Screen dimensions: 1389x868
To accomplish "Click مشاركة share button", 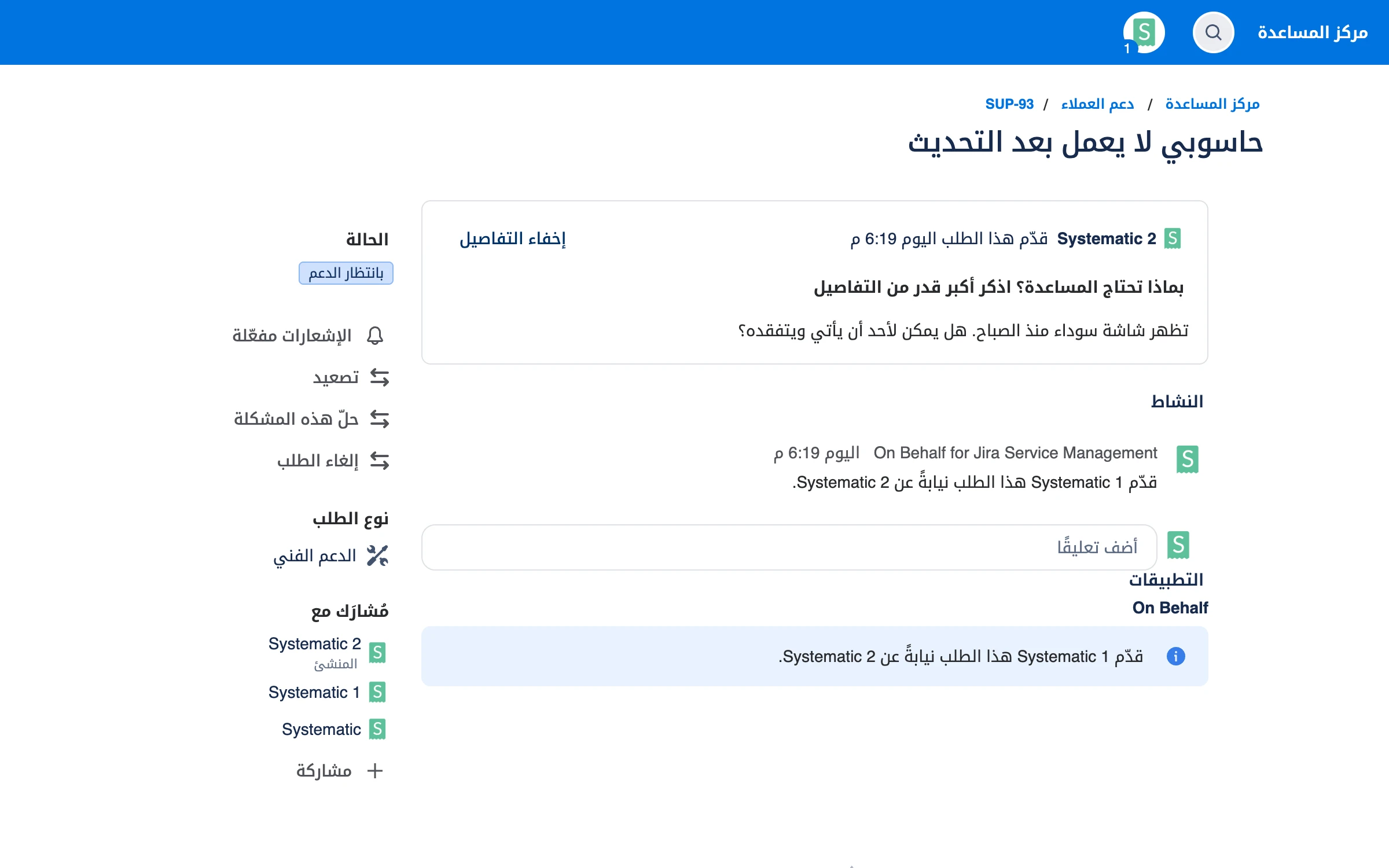I will (x=340, y=771).
